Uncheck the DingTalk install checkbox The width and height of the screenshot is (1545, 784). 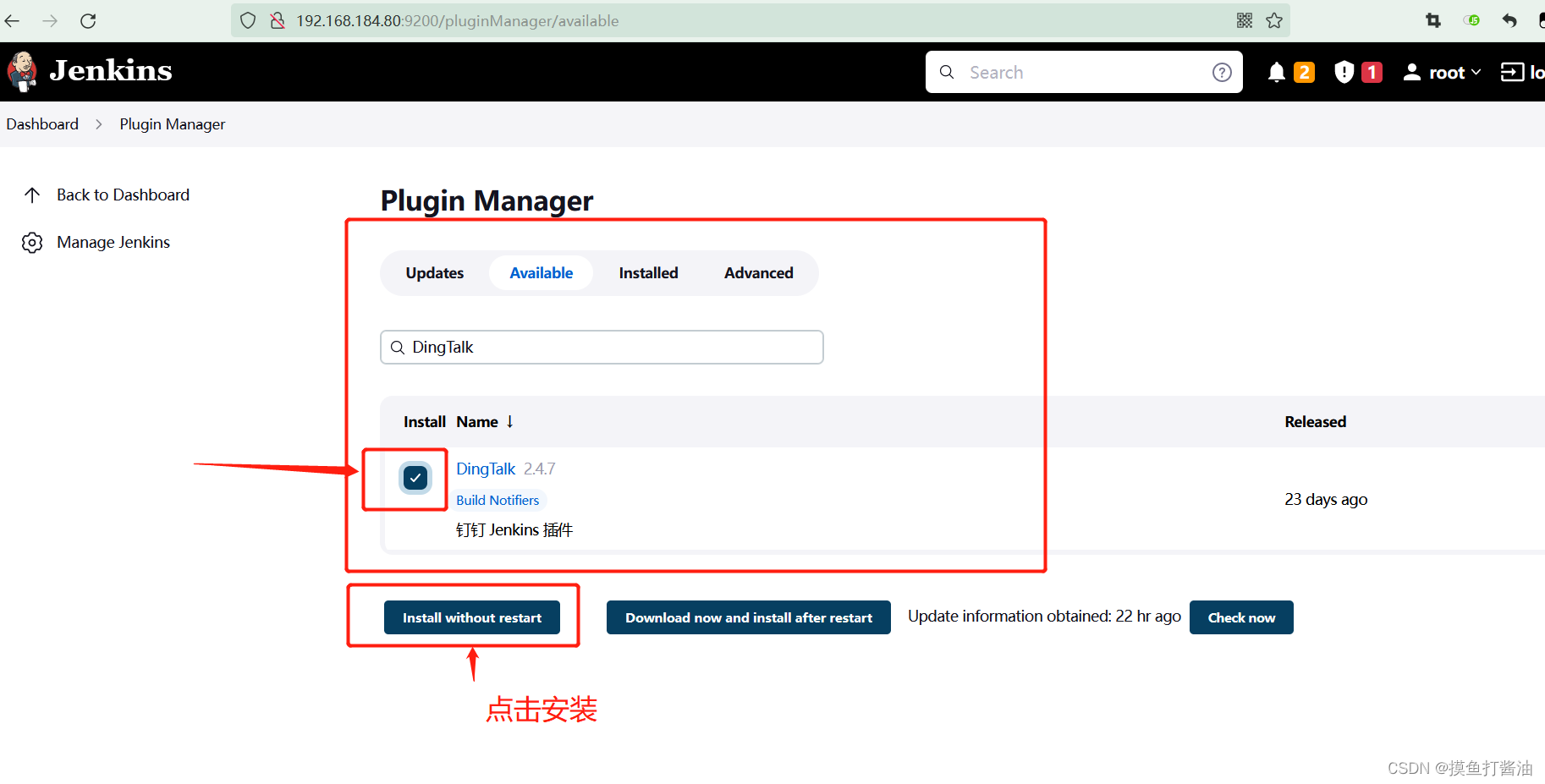[x=415, y=478]
